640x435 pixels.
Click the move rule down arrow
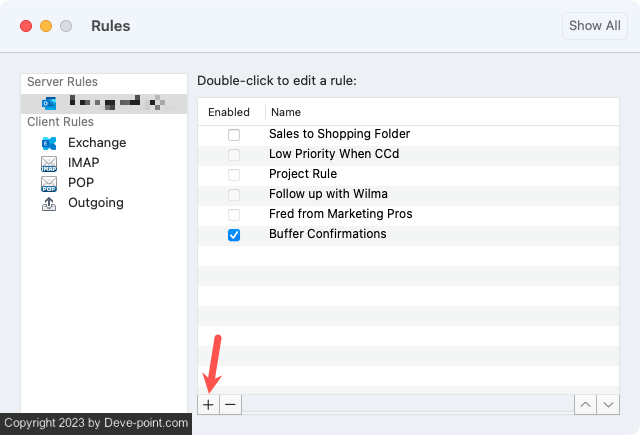pyautogui.click(x=608, y=404)
